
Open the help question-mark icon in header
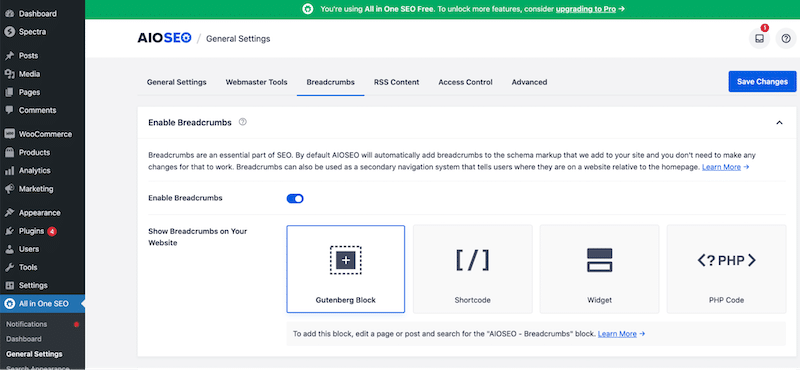(786, 39)
